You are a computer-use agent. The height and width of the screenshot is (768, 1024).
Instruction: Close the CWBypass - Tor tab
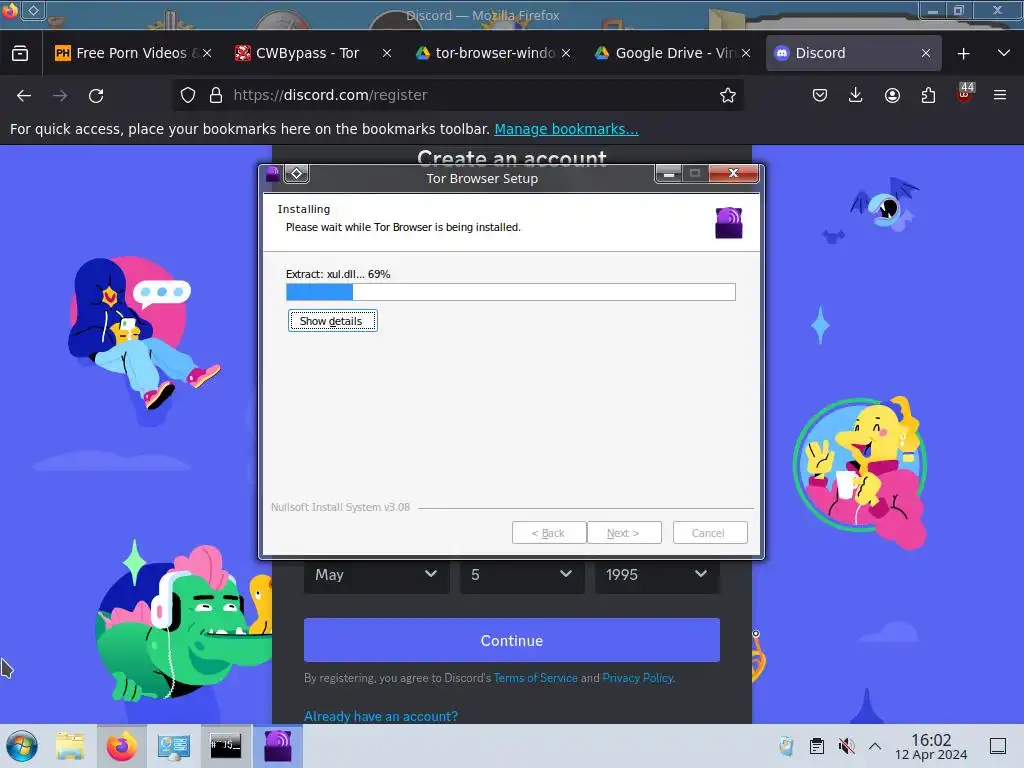[x=387, y=53]
